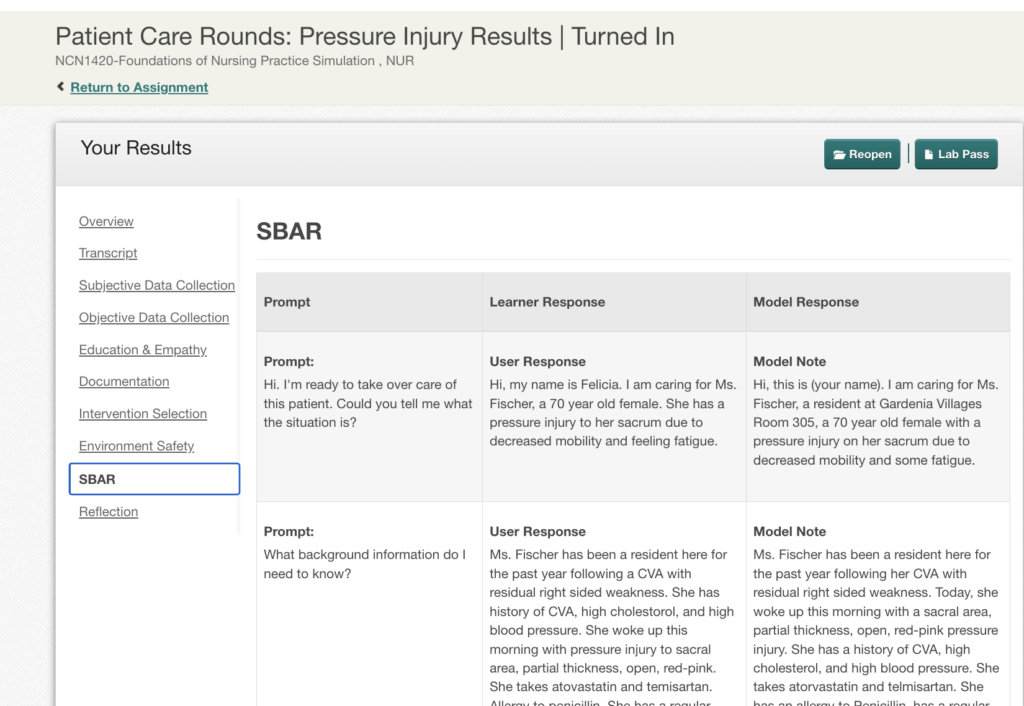Open the Return to Assignment link
The height and width of the screenshot is (706, 1024).
pos(139,88)
